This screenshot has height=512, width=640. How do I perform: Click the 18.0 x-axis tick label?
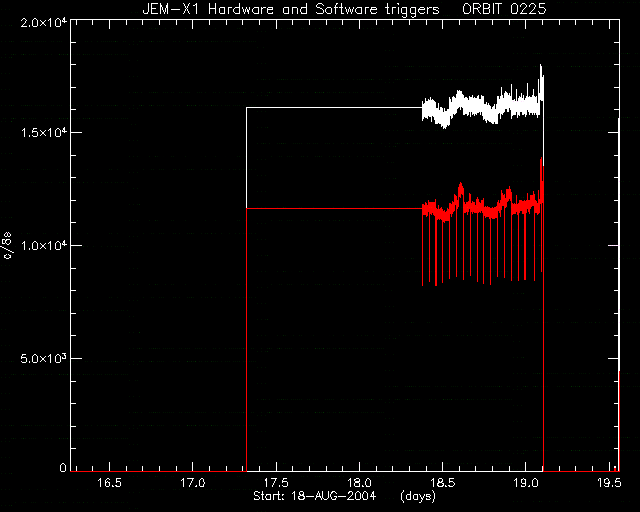coord(360,483)
